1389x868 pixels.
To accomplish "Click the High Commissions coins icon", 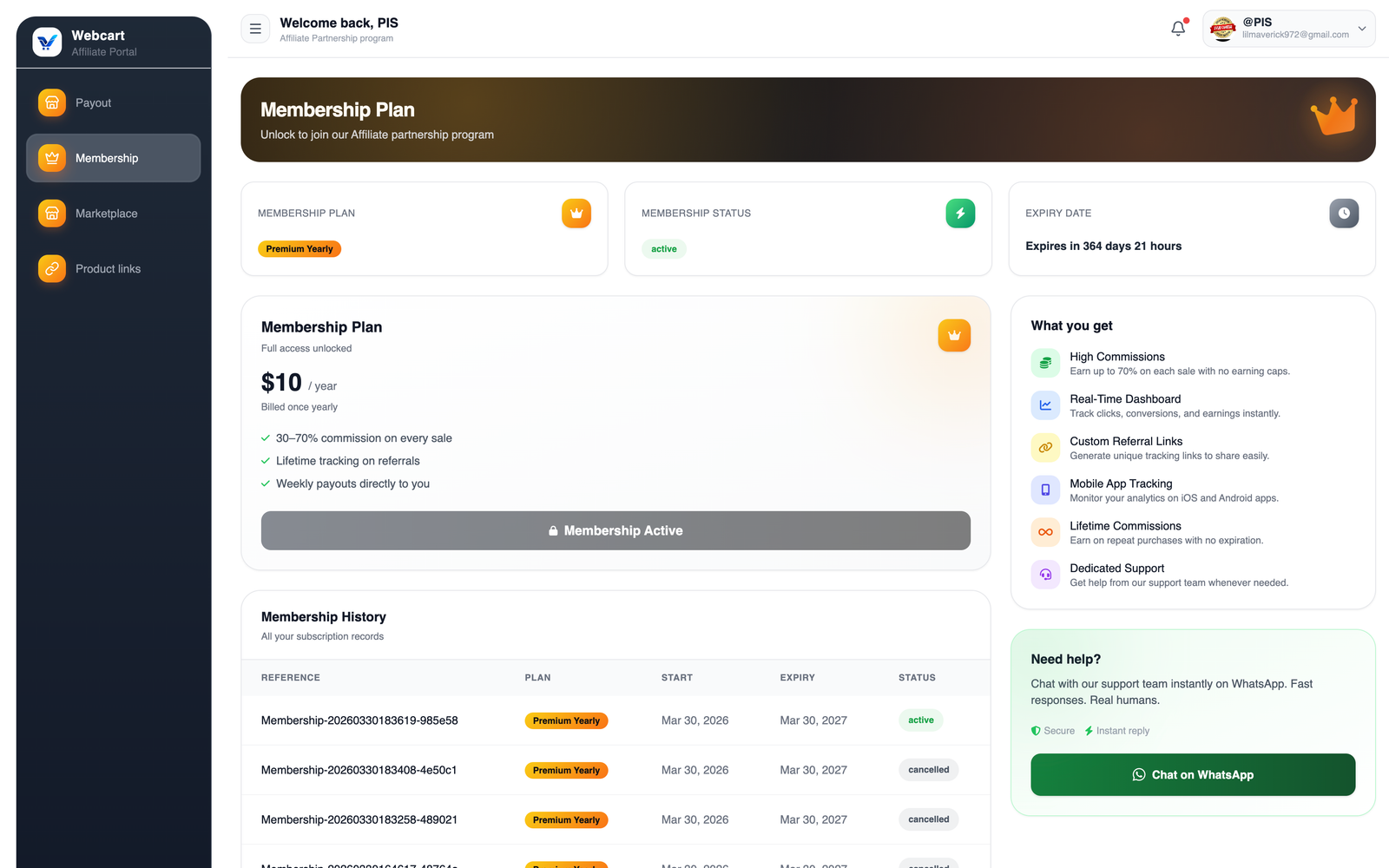I will click(1045, 363).
